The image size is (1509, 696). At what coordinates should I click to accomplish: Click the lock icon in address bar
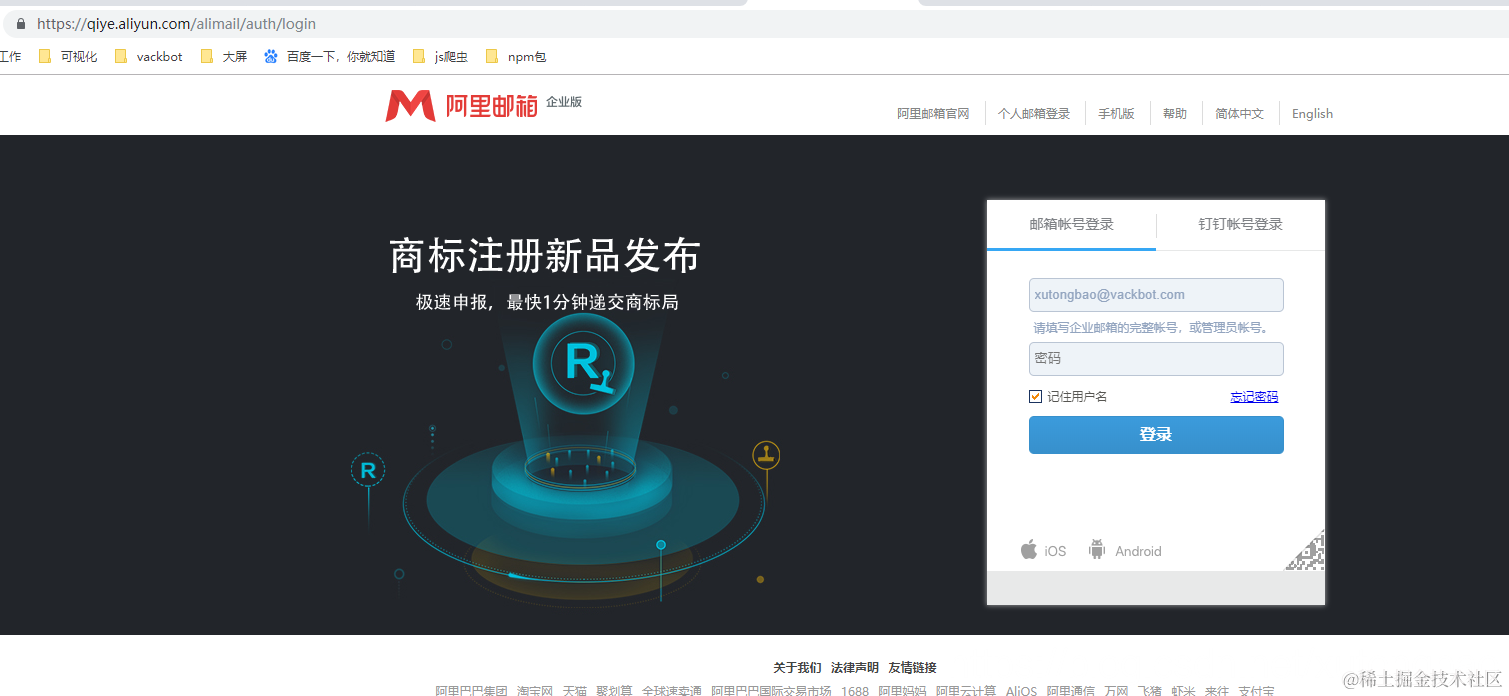pos(21,23)
